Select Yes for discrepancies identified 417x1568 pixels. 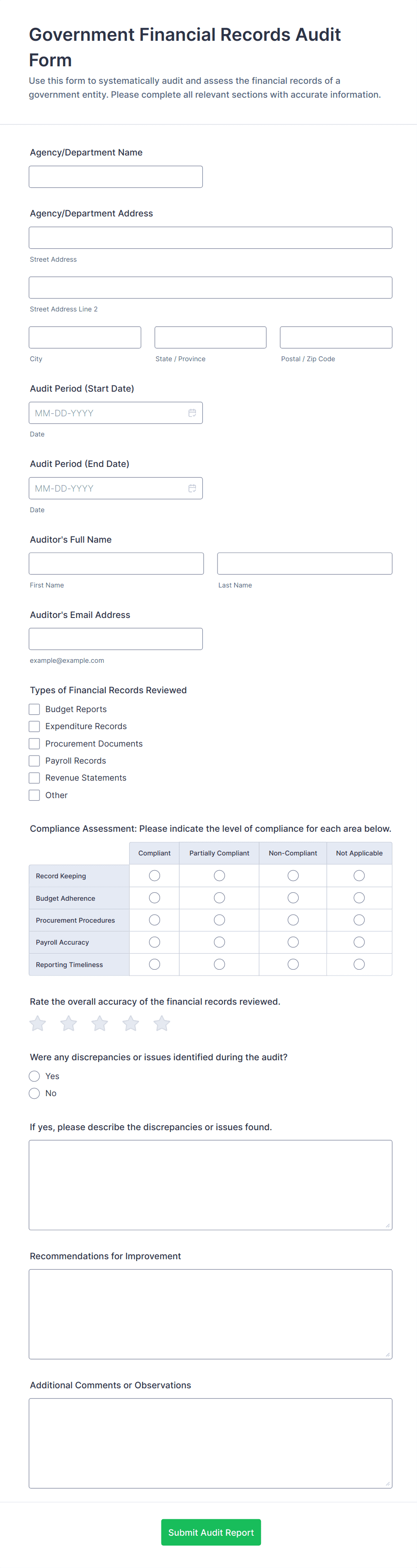[x=35, y=1076]
